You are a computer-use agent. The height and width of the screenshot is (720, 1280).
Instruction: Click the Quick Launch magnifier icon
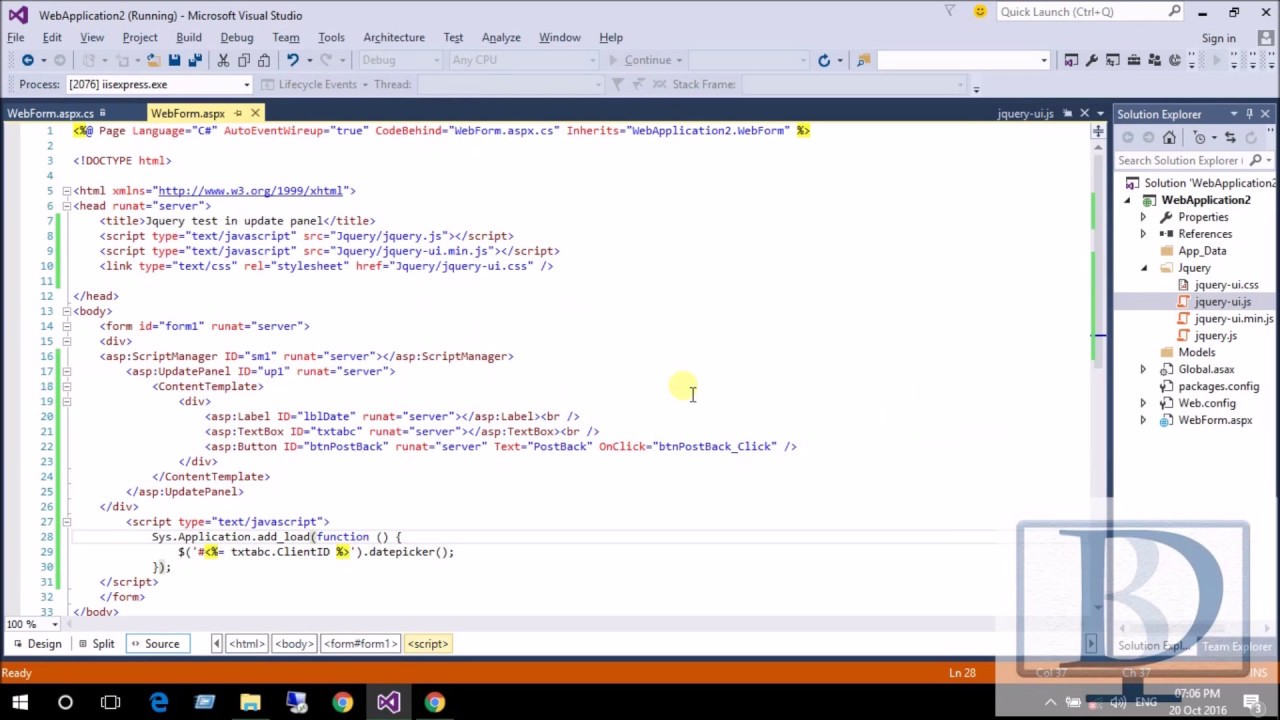coord(1175,12)
